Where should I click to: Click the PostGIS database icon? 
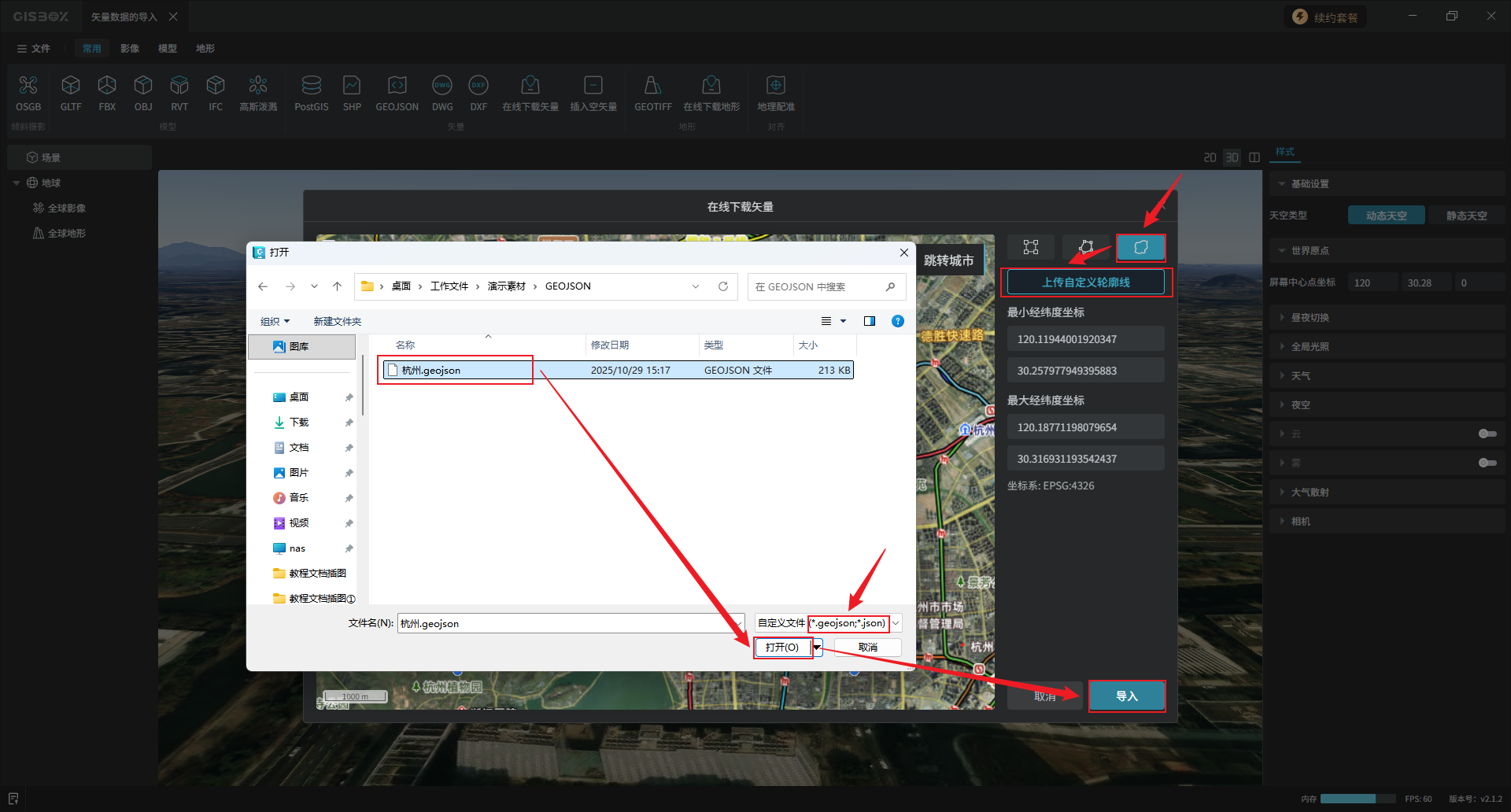[311, 93]
